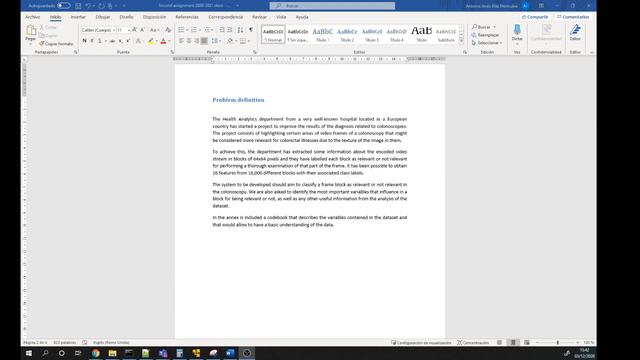Open the Seleccionar dropdown
The width and height of the screenshot is (640, 360).
[487, 43]
